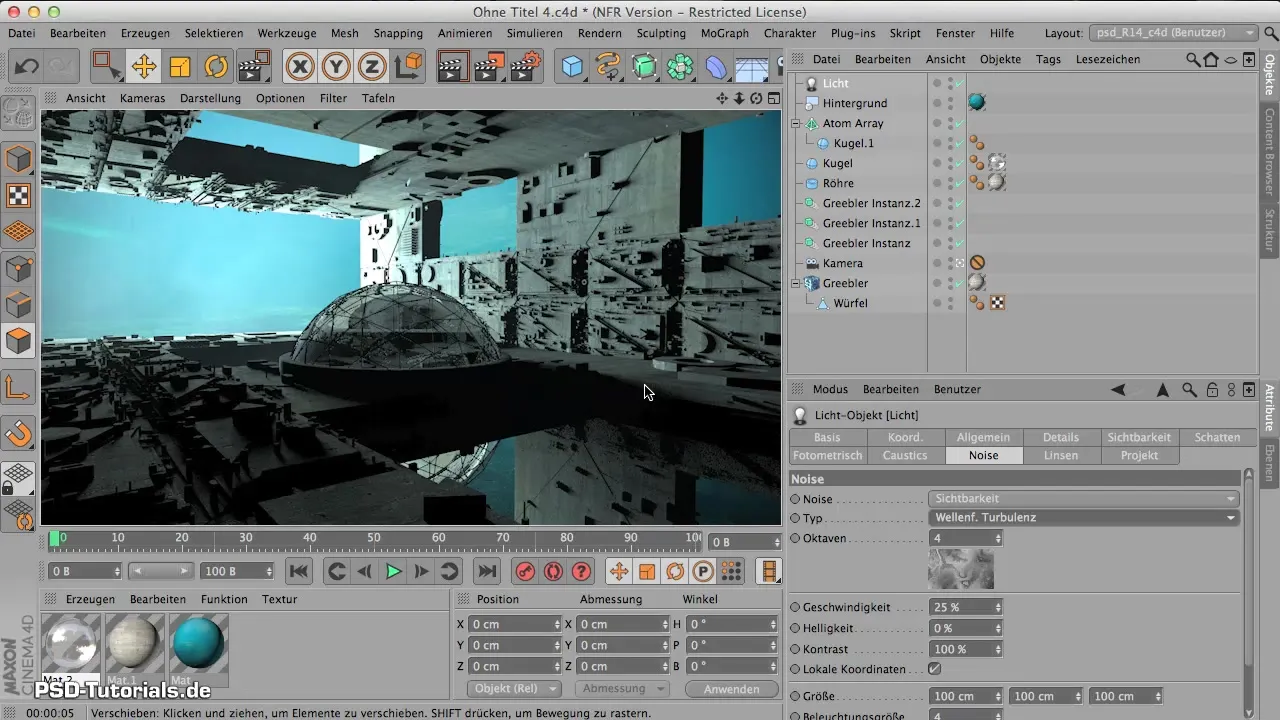This screenshot has width=1280, height=720.
Task: Open render settings gear clapperboard icon
Action: click(x=526, y=67)
